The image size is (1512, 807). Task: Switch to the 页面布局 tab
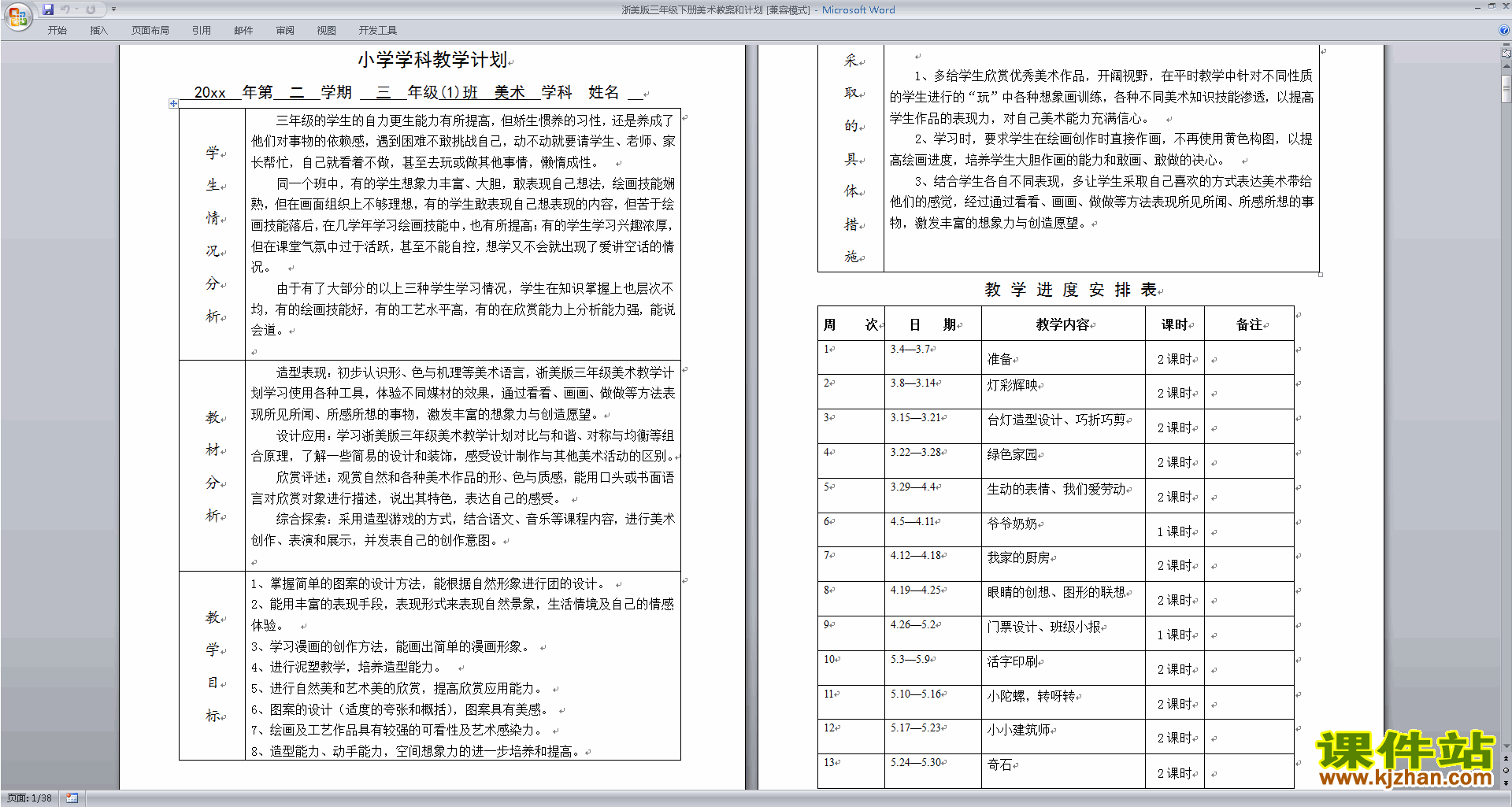pos(150,30)
